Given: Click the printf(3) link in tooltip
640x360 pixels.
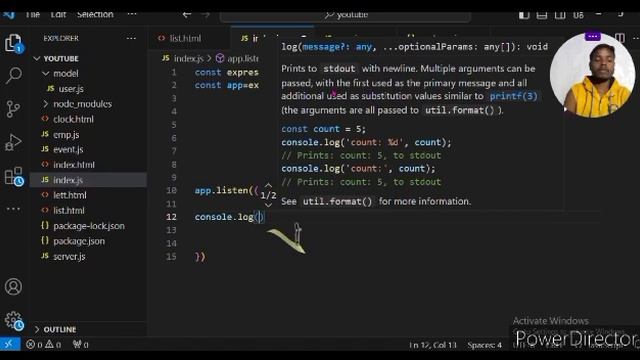Looking at the screenshot, I should pyautogui.click(x=513, y=96).
